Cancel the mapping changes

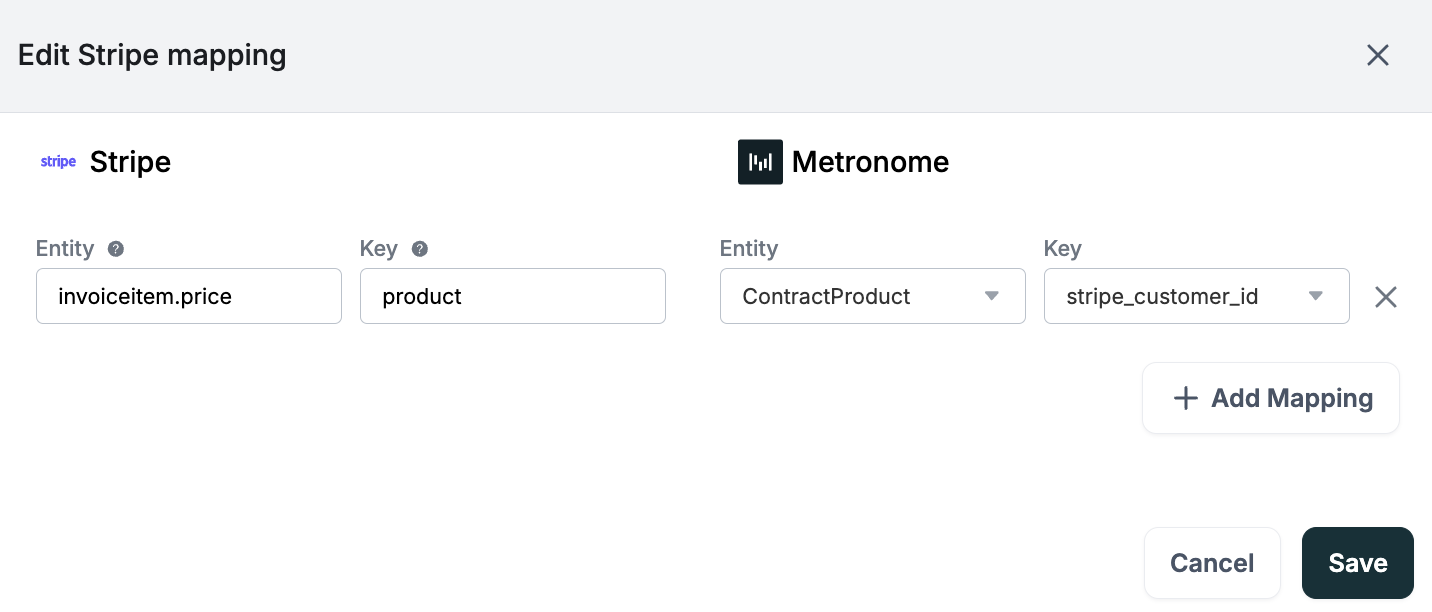[1212, 563]
